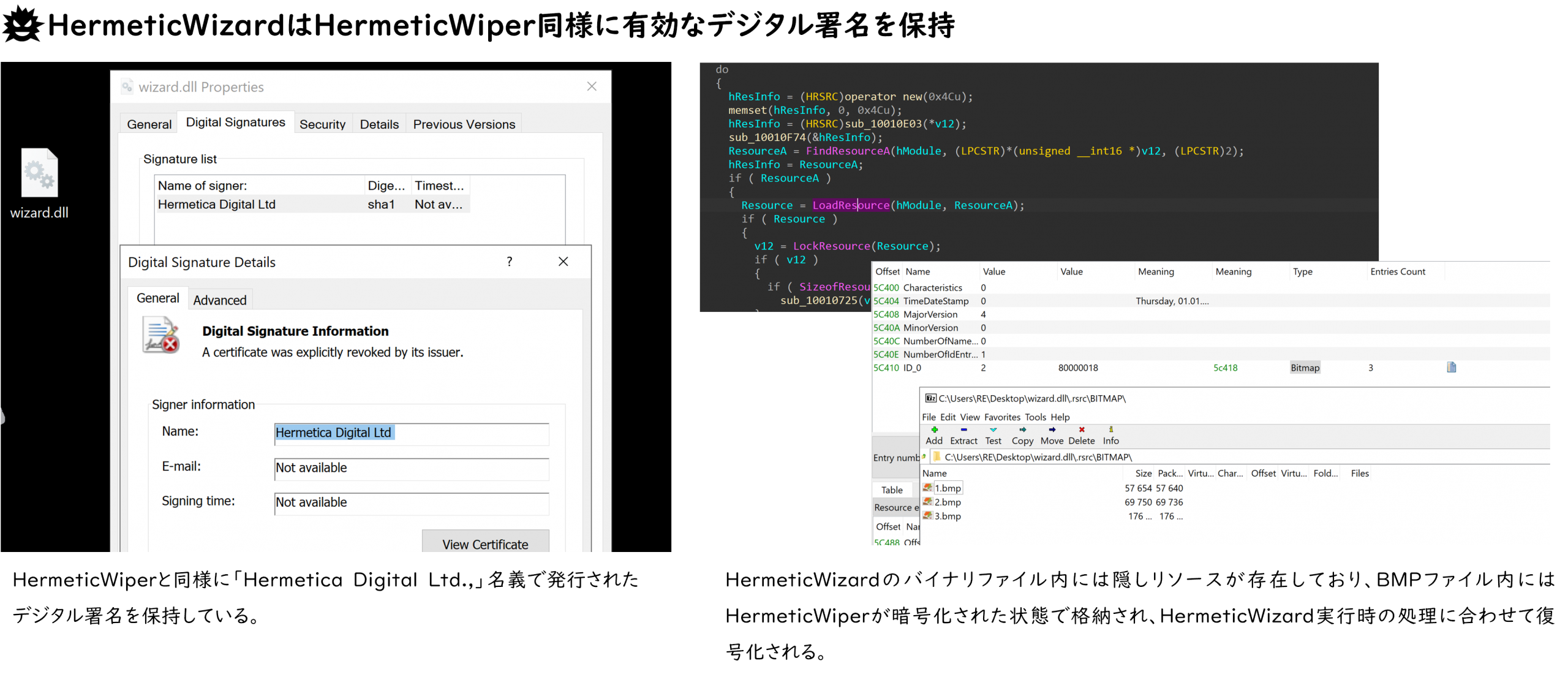Click the signer Name text field
This screenshot has height=677, width=1568.
tap(411, 433)
